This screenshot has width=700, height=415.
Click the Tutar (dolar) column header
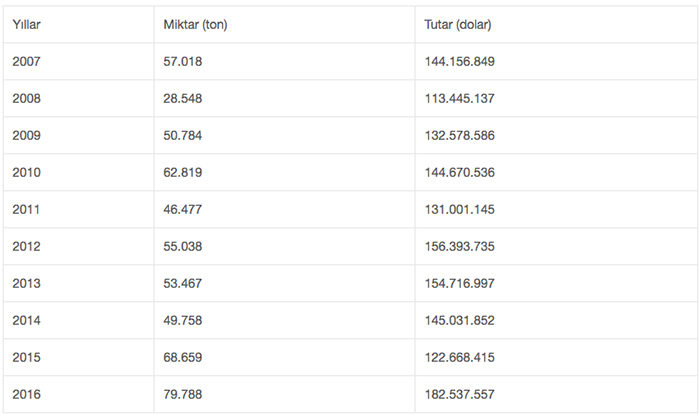(x=458, y=25)
